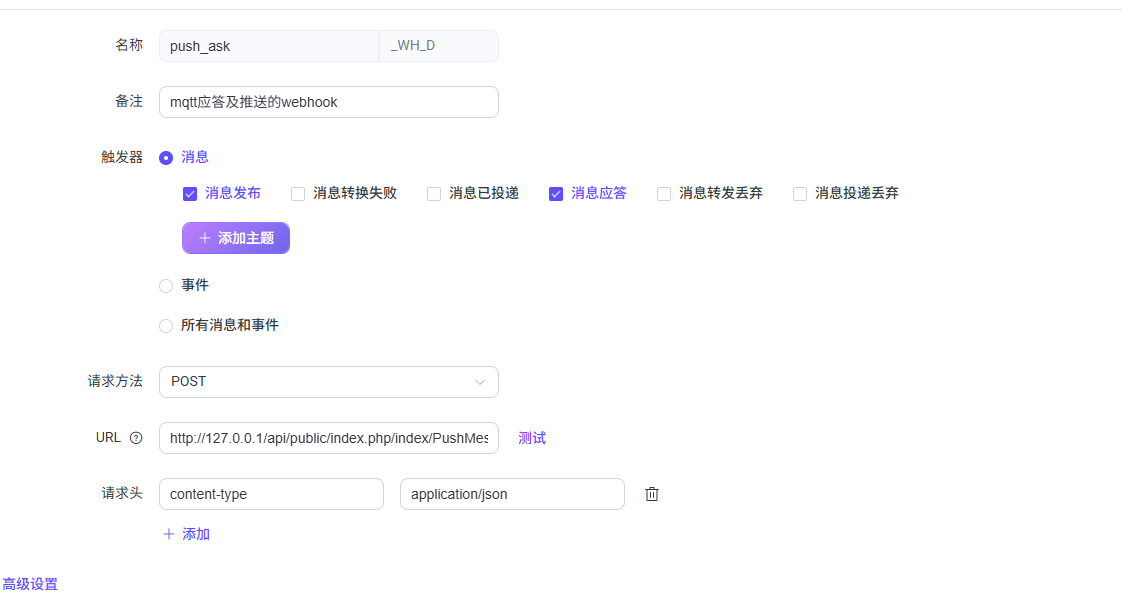Screen dimensions: 1122x602
Task: Edit the content-type header key field
Action: point(271,494)
